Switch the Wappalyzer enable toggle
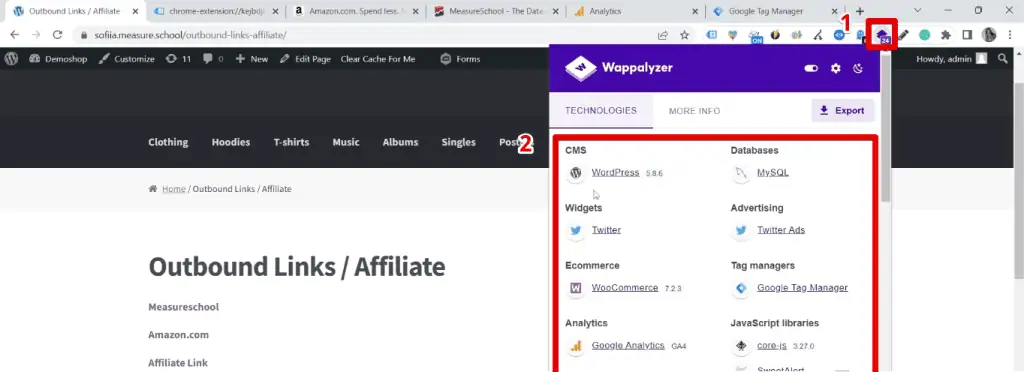 click(811, 68)
